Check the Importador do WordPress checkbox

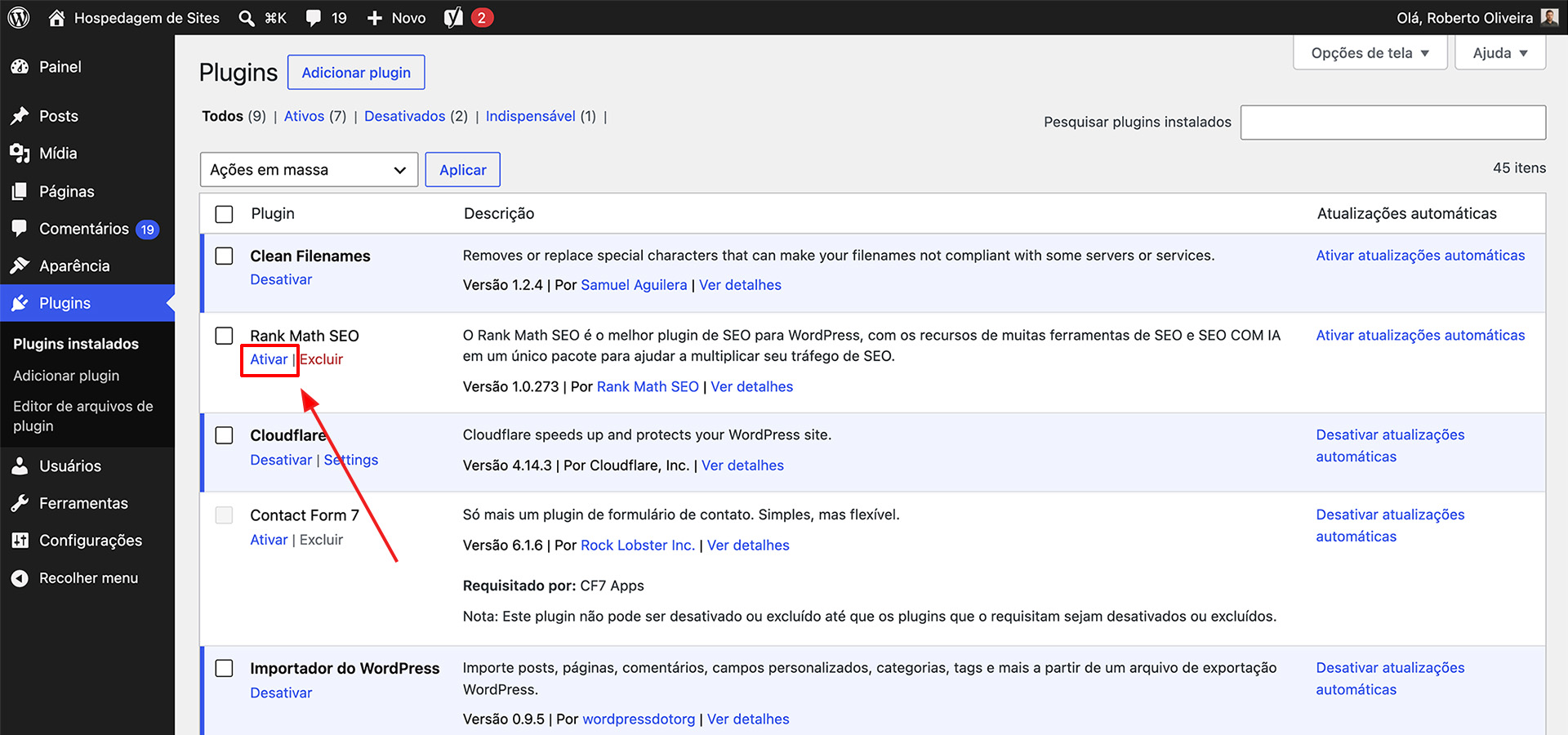click(x=224, y=668)
